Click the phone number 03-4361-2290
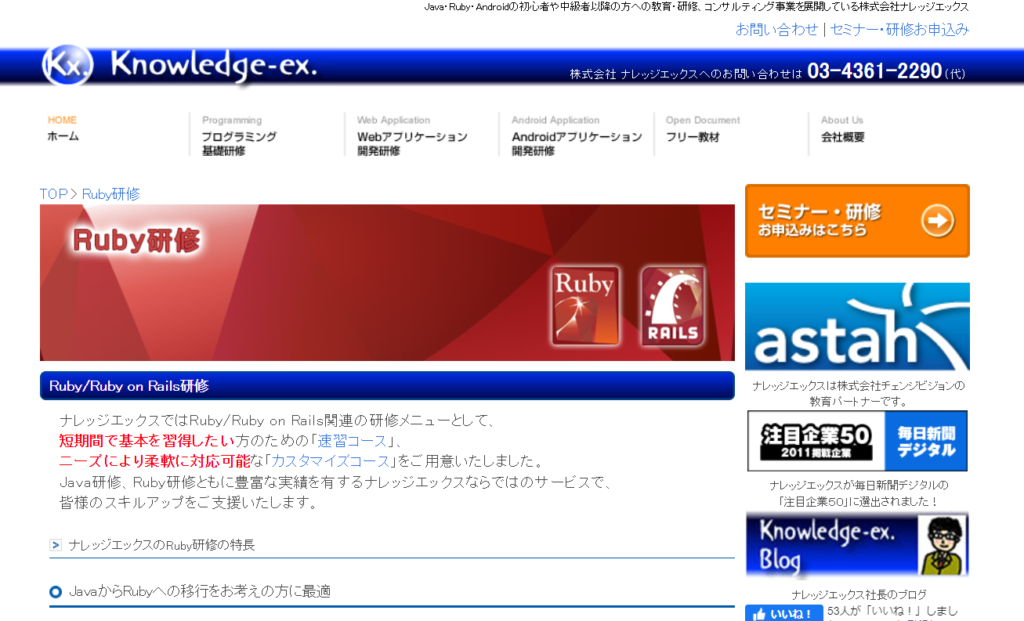The width and height of the screenshot is (1024, 621). 874,71
